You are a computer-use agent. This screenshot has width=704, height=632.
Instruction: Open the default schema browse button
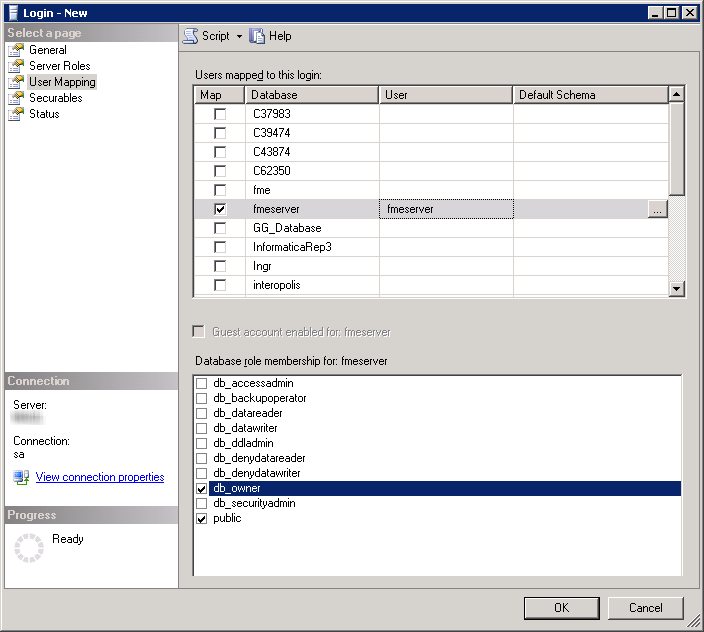tap(657, 209)
